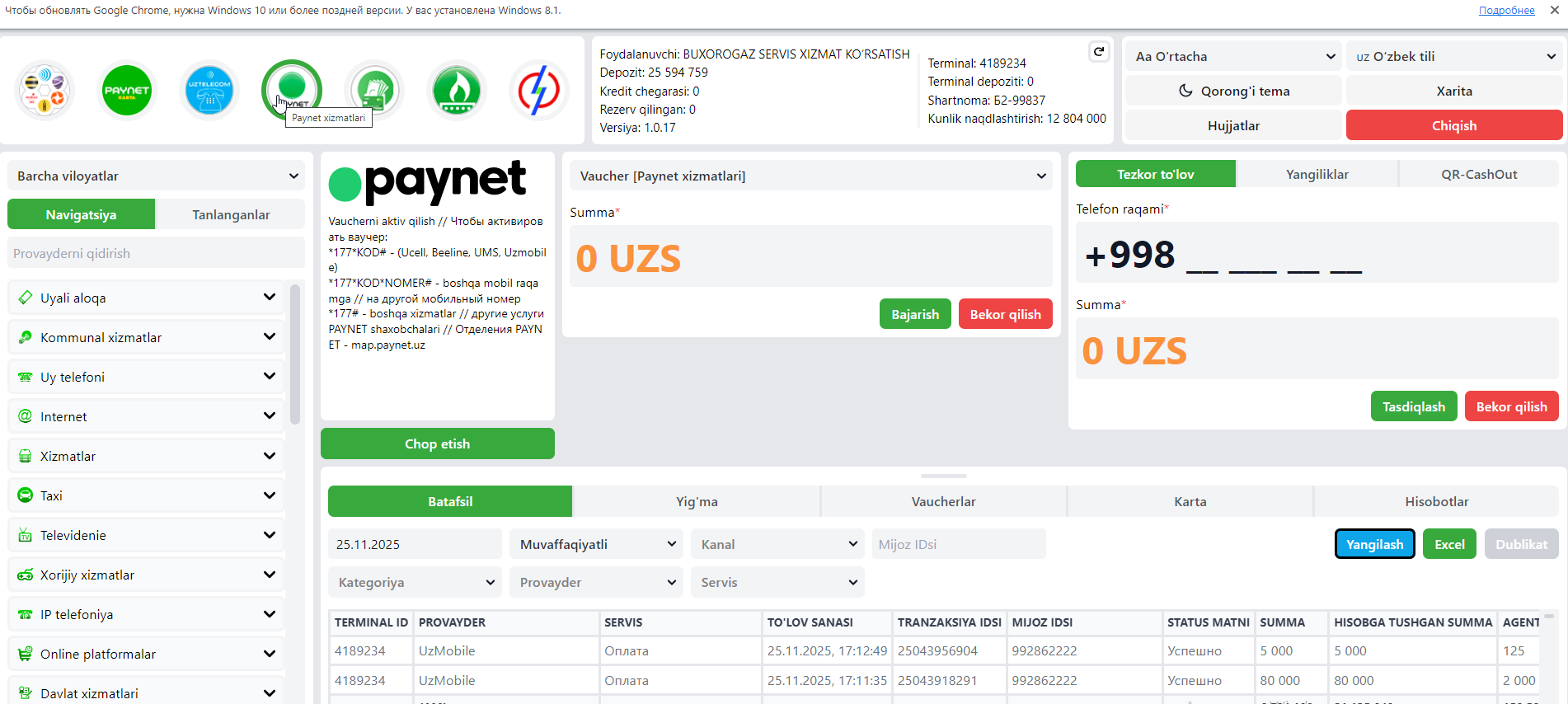Open the Hisobotlar report tab
Viewport: 1568px width, 704px height.
[x=1436, y=501]
